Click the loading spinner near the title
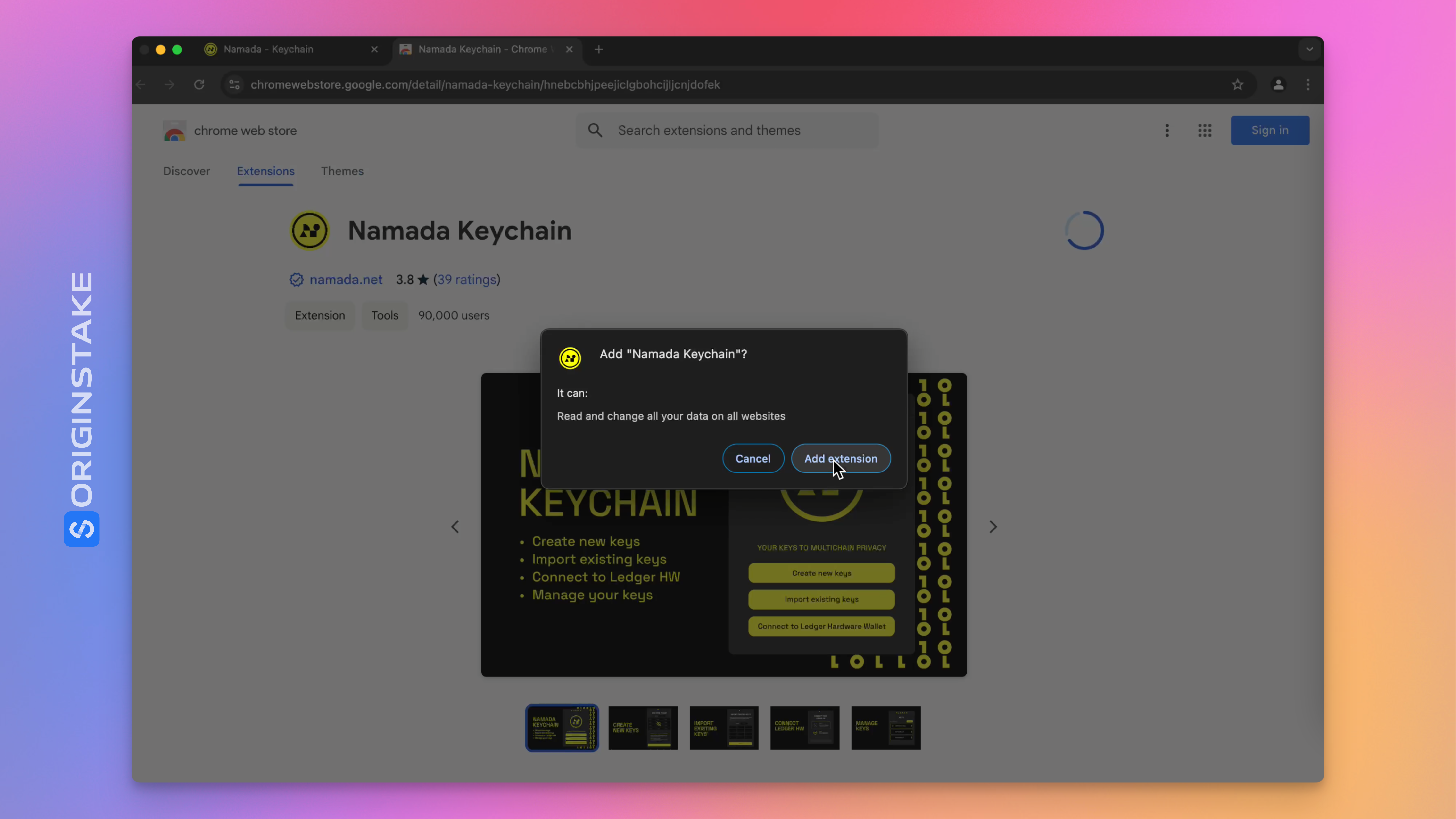Viewport: 1456px width, 819px height. [1084, 230]
